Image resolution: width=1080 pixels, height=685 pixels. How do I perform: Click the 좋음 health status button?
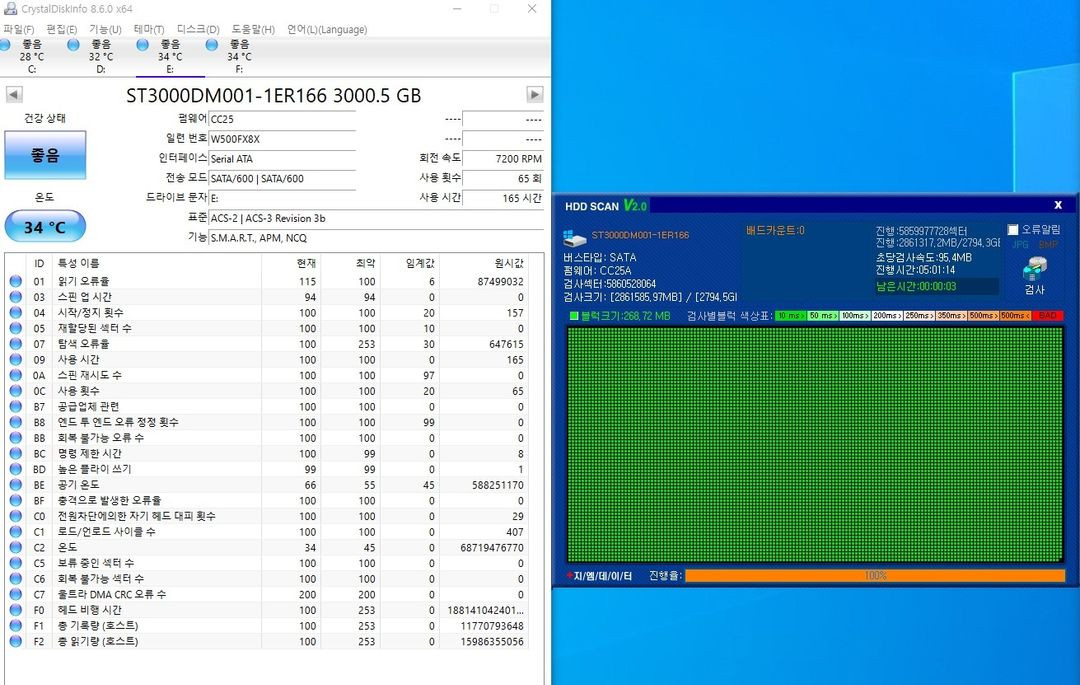point(44,156)
